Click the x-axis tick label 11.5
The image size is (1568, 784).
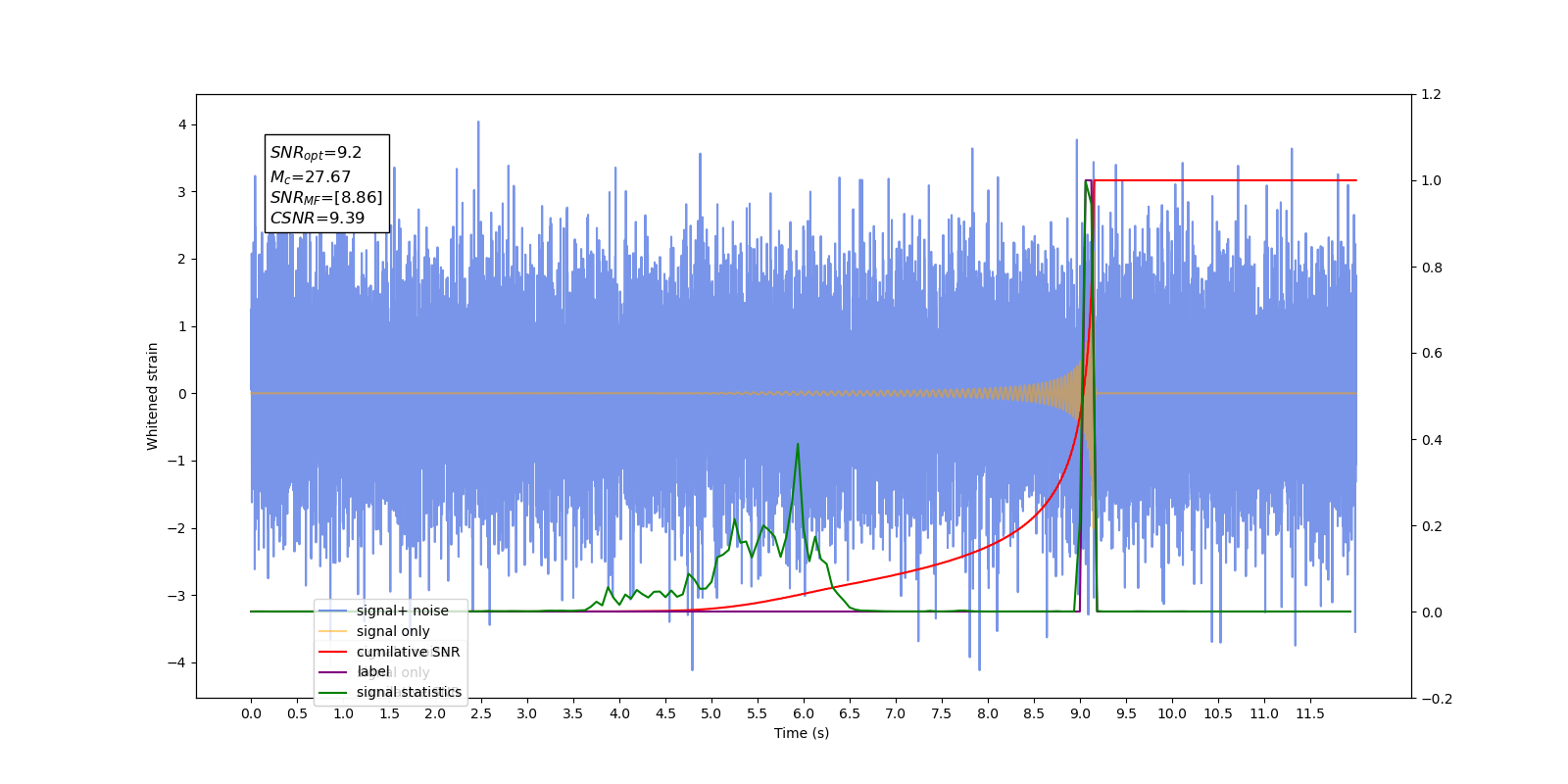pos(1310,713)
